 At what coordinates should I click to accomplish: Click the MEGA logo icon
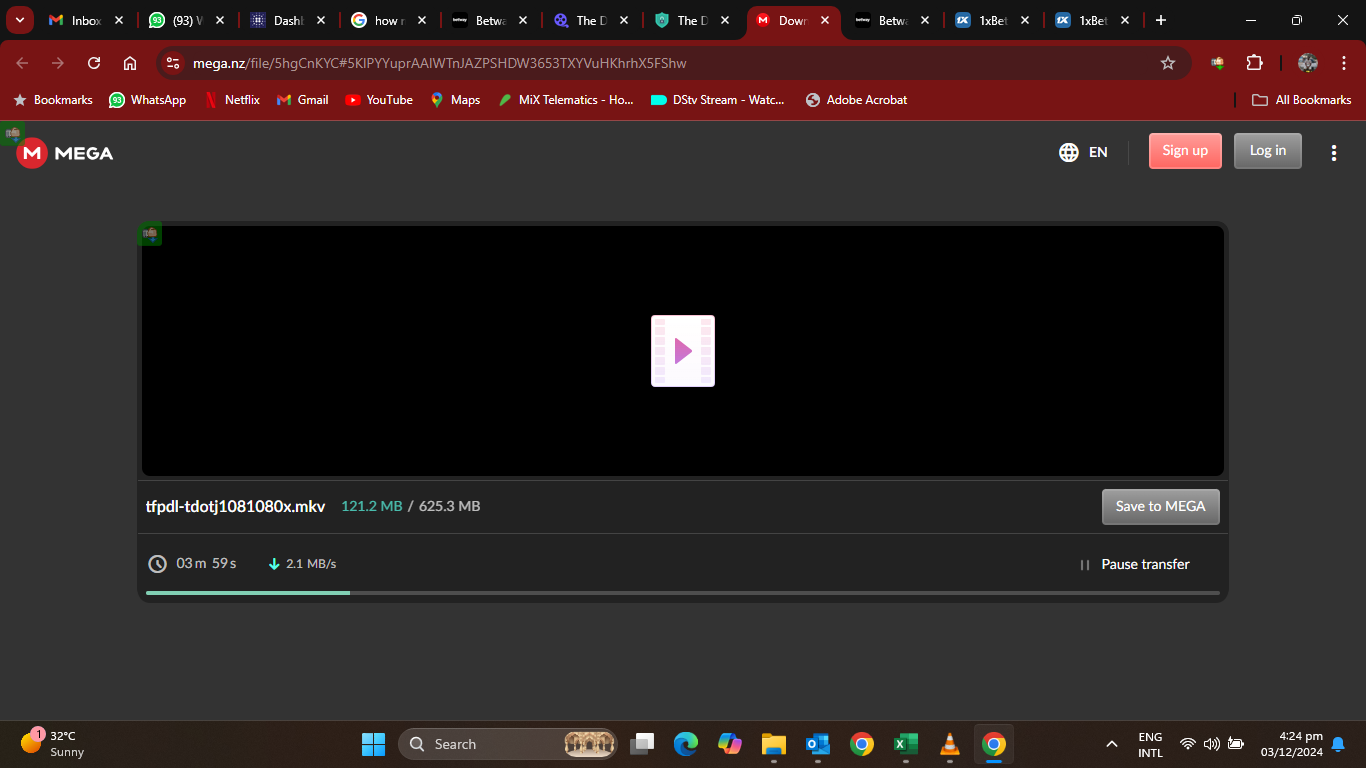pyautogui.click(x=33, y=153)
